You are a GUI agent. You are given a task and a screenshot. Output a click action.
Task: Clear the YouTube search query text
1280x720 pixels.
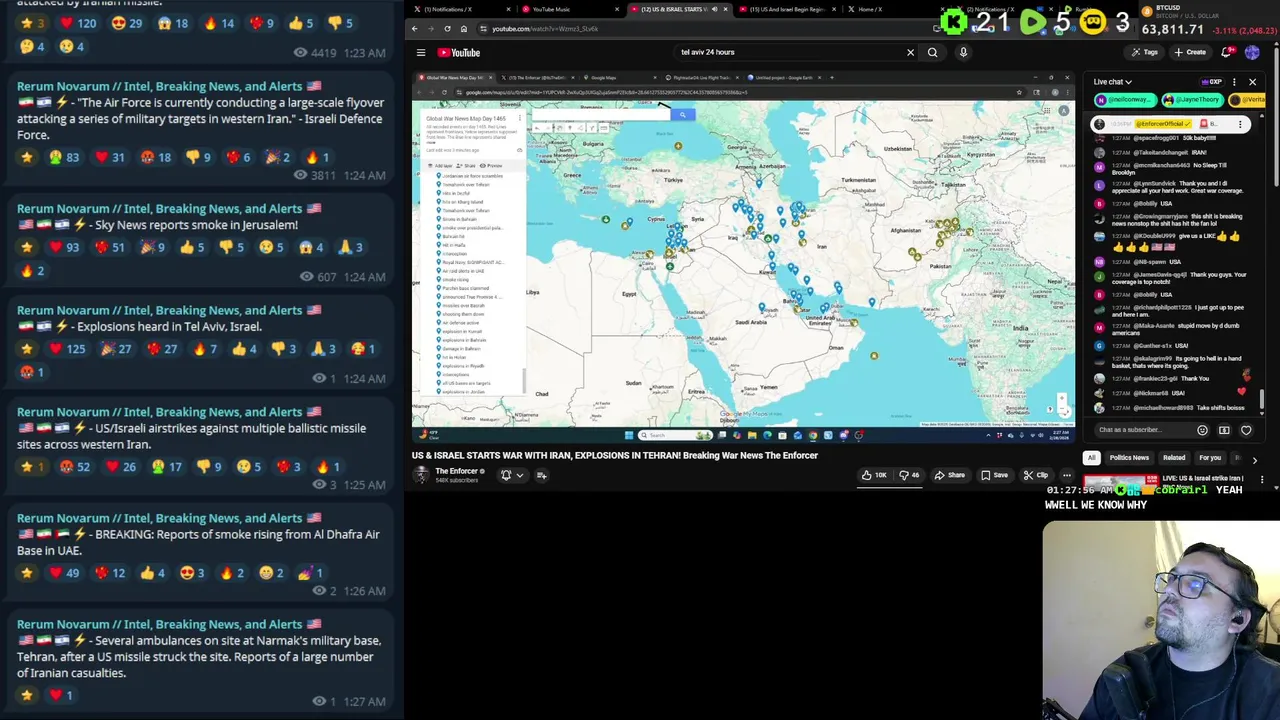pyautogui.click(x=910, y=52)
